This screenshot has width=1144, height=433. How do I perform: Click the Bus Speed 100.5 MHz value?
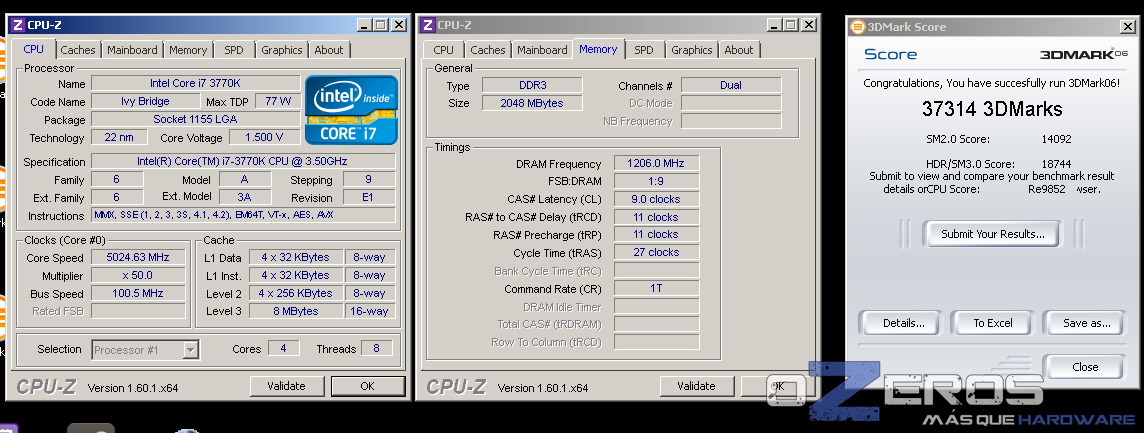click(139, 293)
